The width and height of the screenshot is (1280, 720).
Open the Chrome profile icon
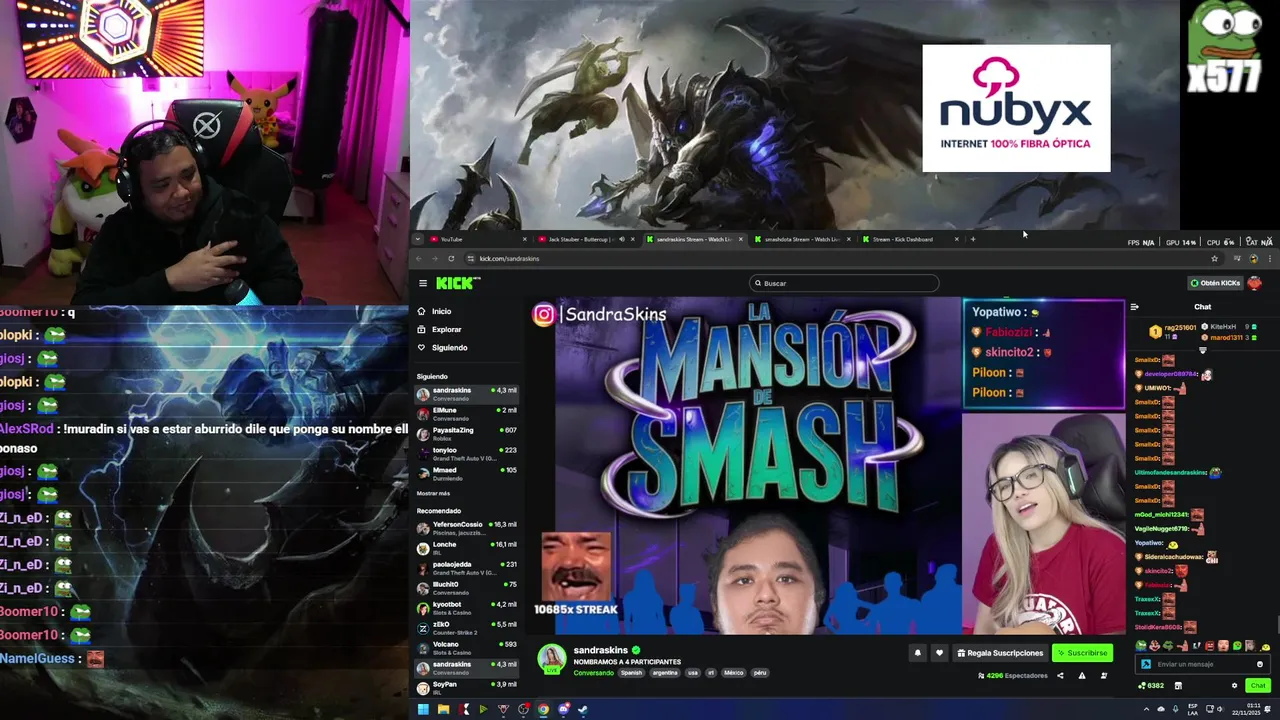tap(1254, 258)
